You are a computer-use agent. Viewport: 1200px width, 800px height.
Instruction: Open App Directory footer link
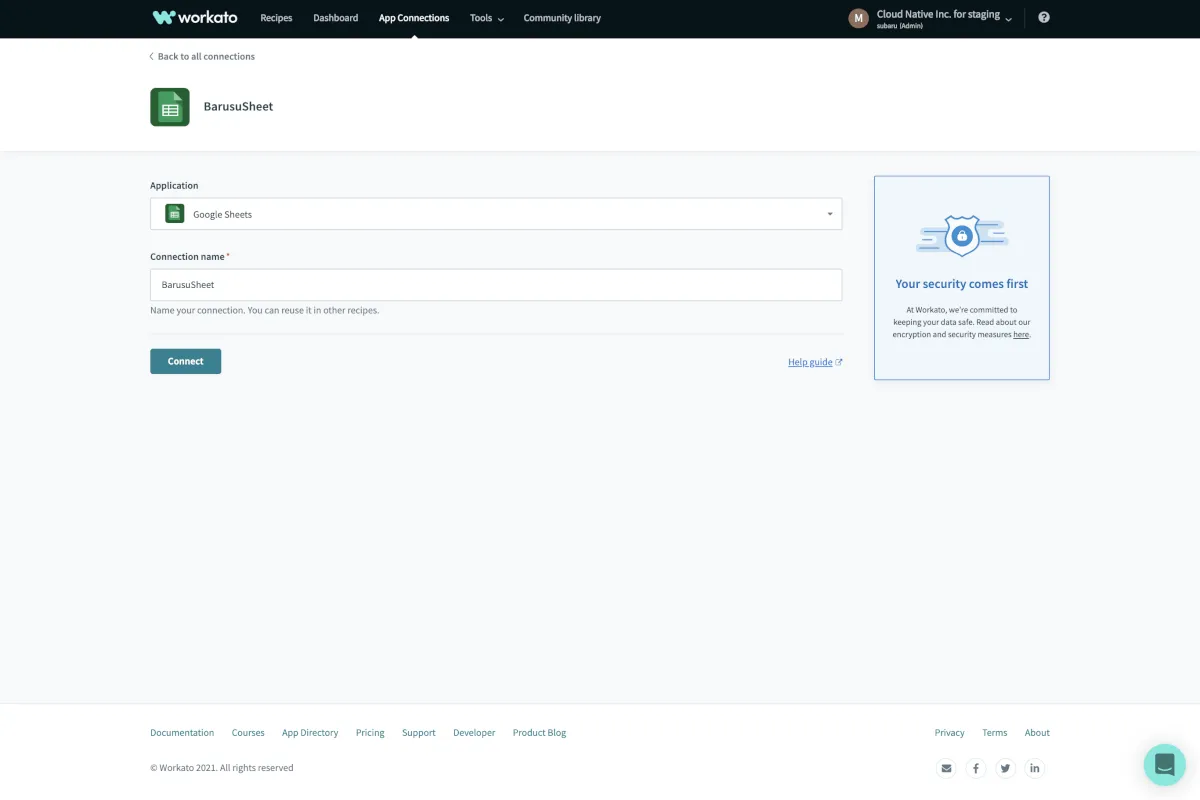pyautogui.click(x=310, y=733)
